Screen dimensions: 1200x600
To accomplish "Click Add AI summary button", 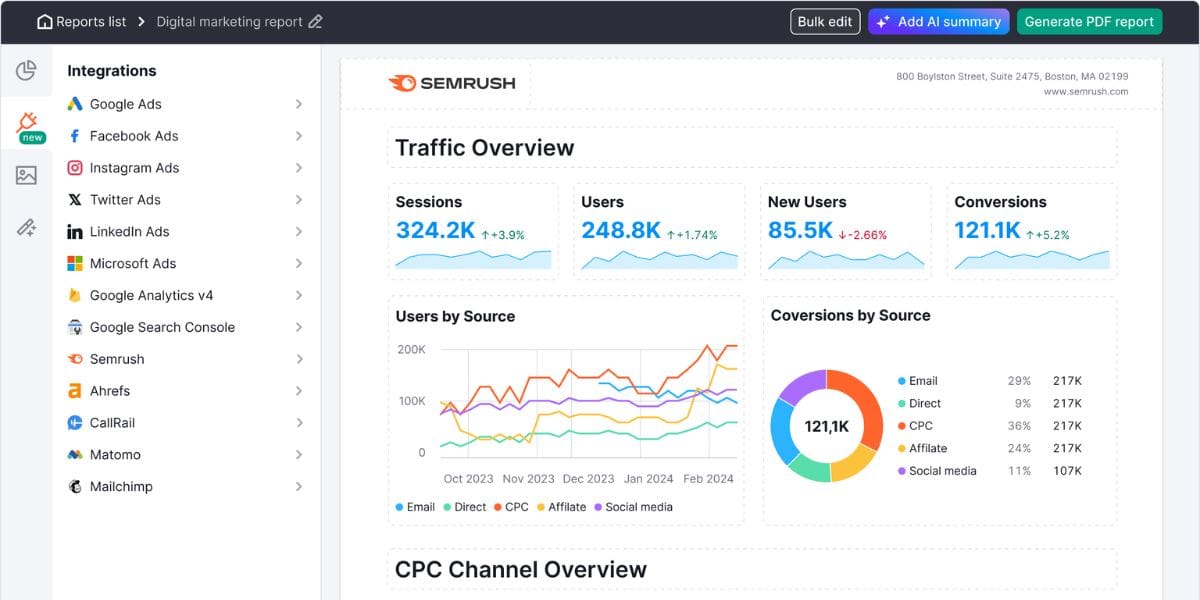I will [x=938, y=22].
